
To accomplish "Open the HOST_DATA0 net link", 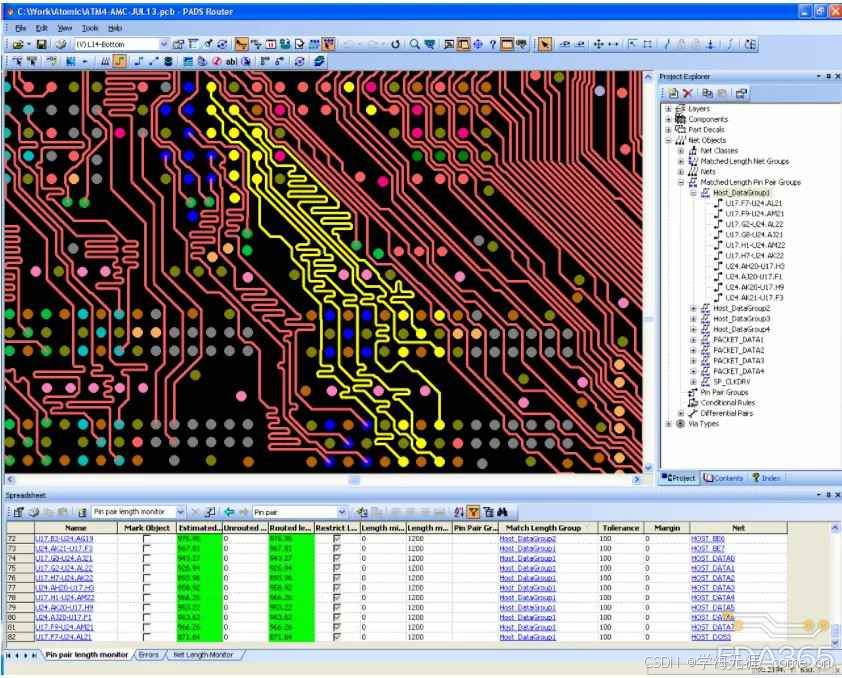I will [x=713, y=558].
